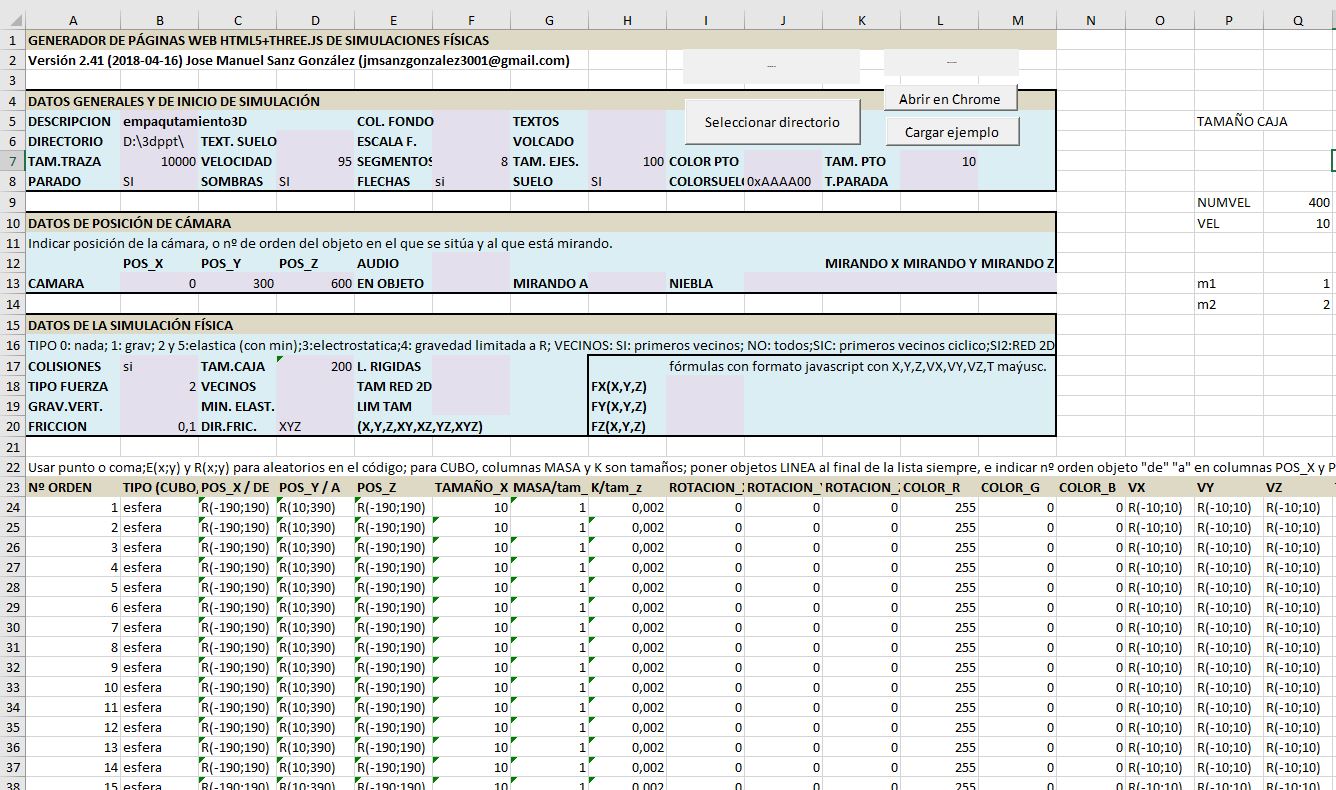Select camera POS_Z value 600
Screen dimensions: 1336x790
pos(315,284)
